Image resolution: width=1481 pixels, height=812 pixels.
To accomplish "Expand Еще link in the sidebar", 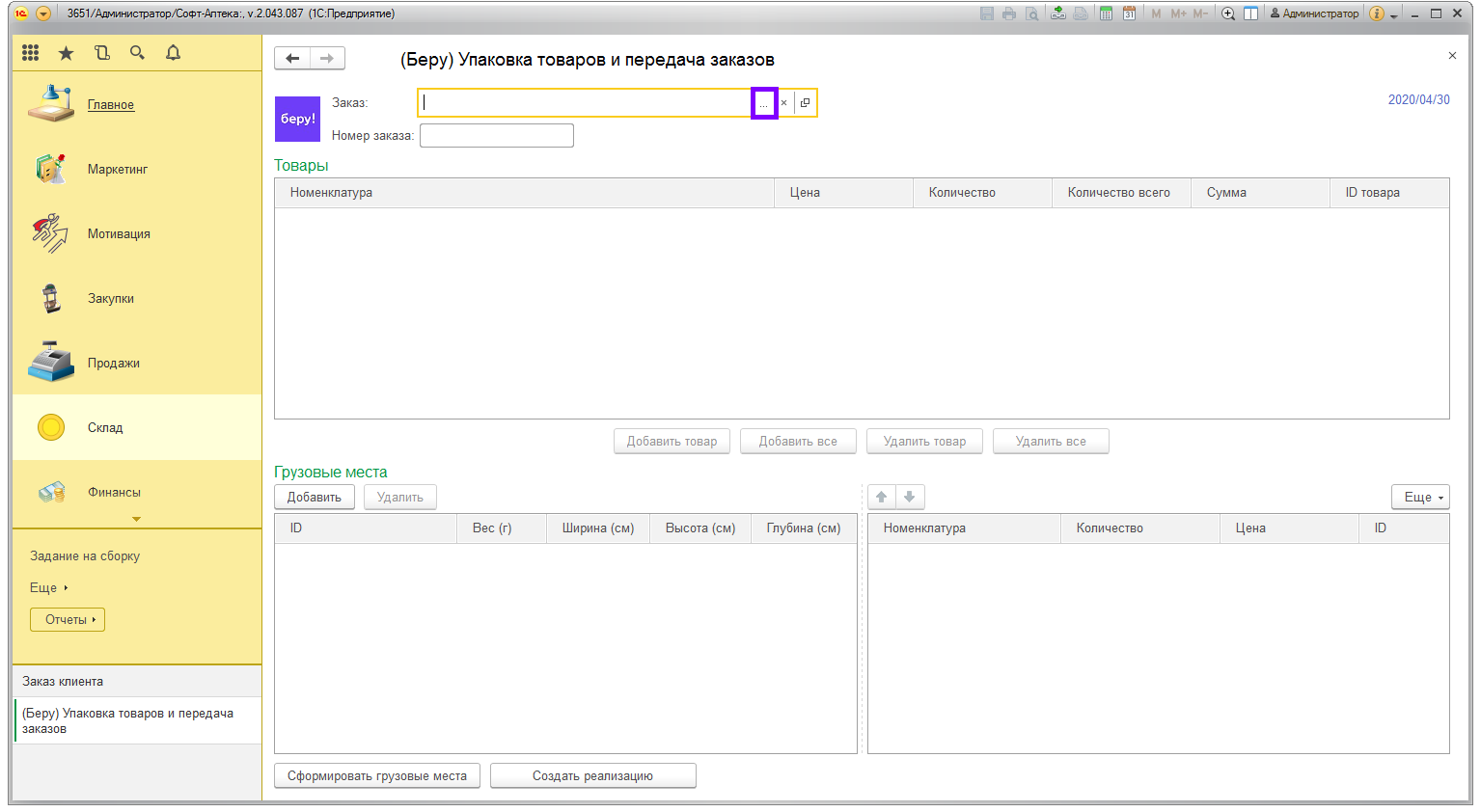I will click(48, 587).
